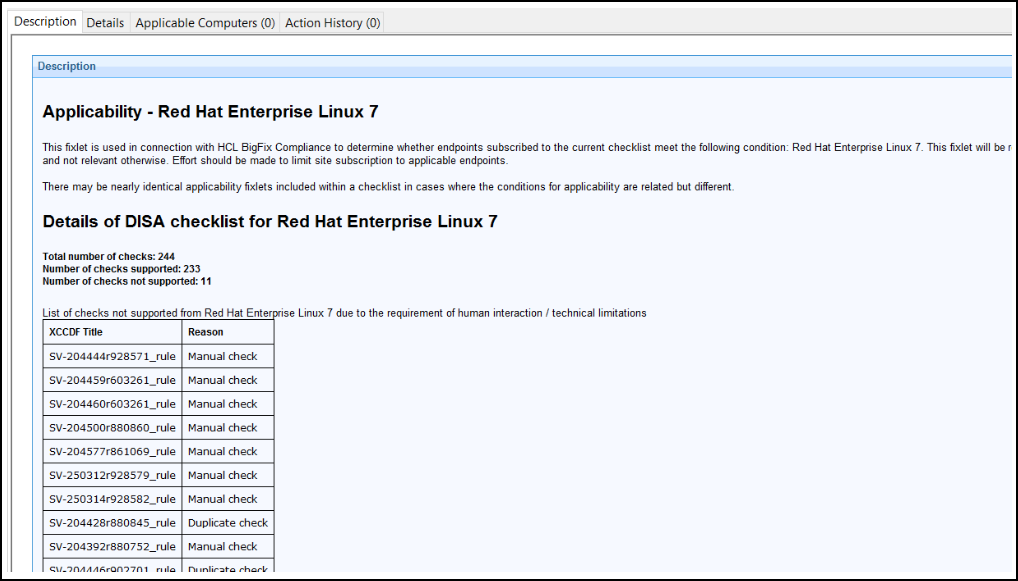Click the paragraph starting 'This fixlet is used'
Screen dimensions: 1018x581
(527, 154)
